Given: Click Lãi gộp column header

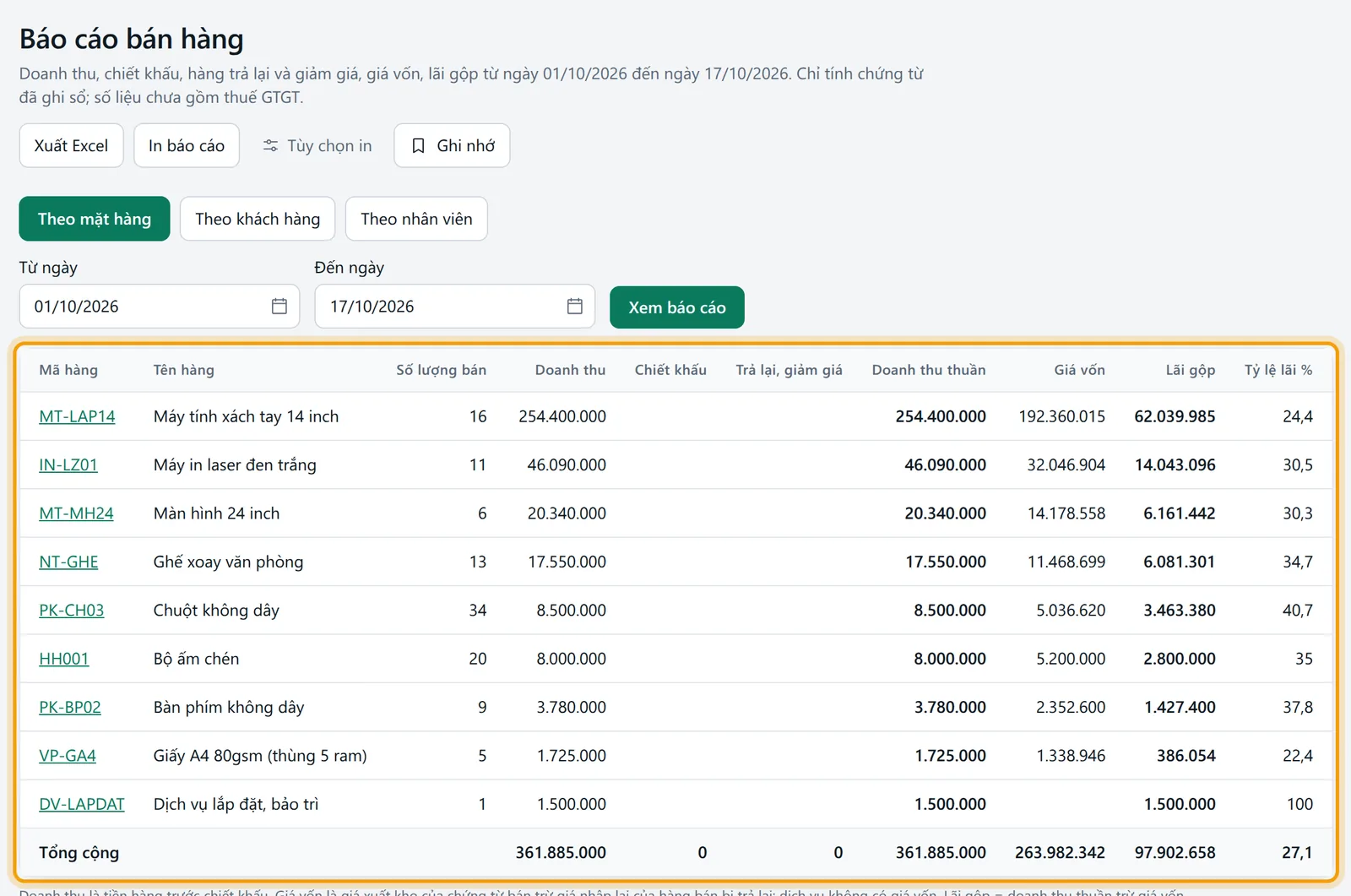Looking at the screenshot, I should pyautogui.click(x=1191, y=370).
